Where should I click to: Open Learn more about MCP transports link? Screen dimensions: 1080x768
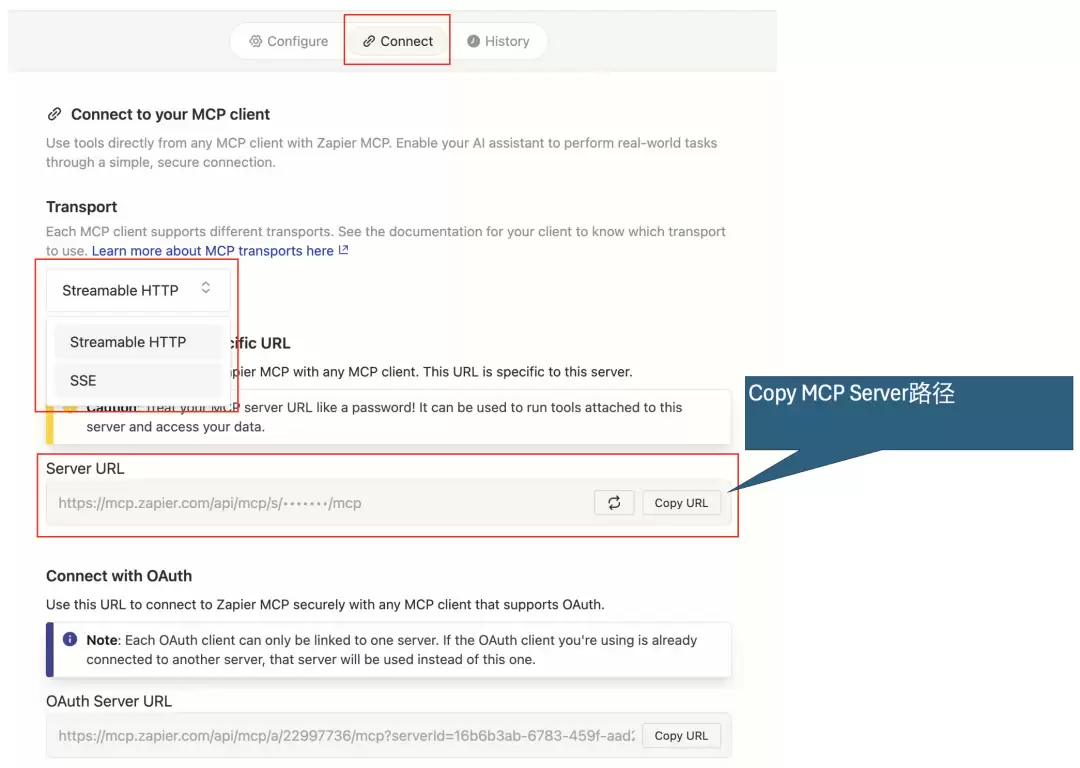pos(213,251)
